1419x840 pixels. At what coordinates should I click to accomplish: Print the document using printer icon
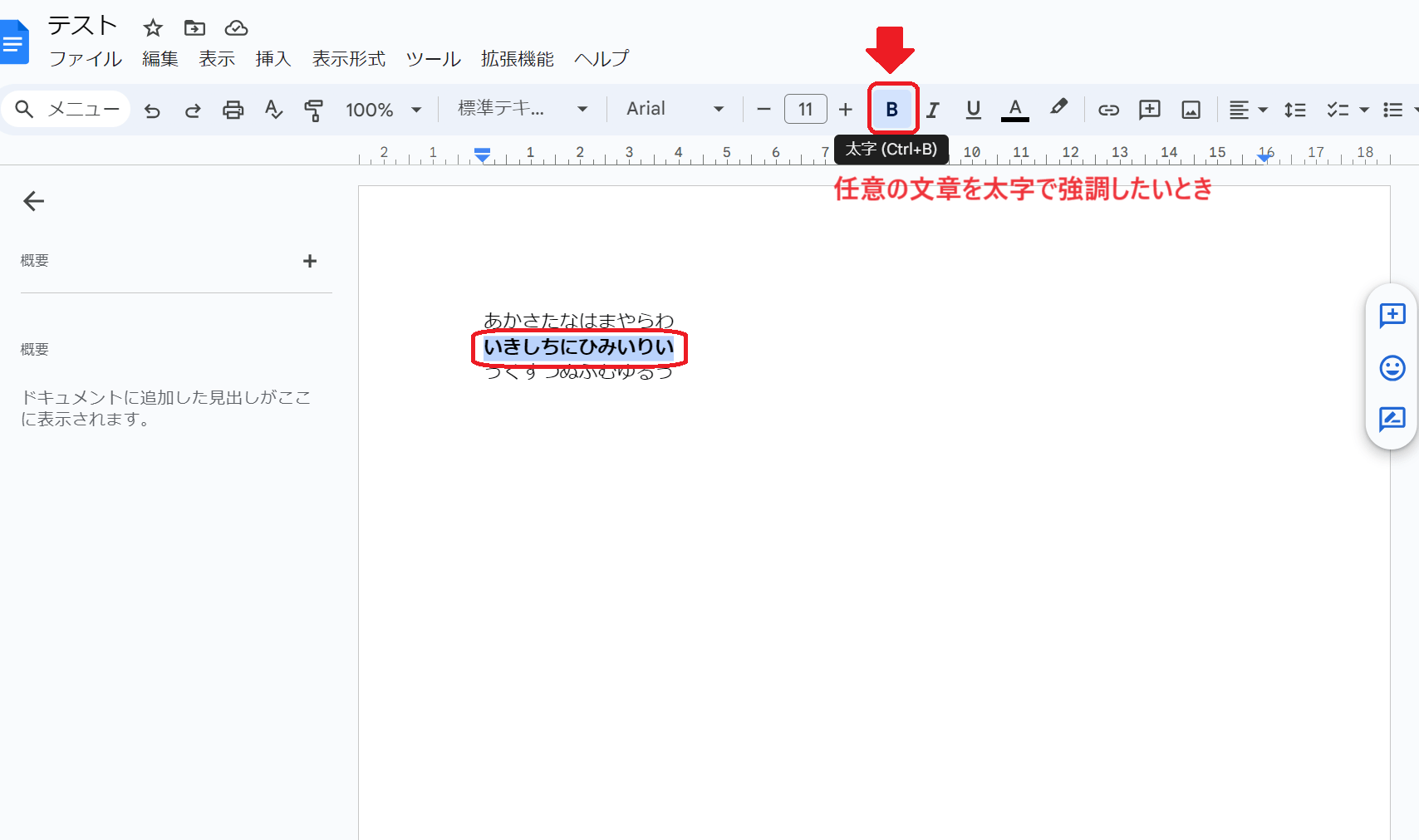point(233,110)
